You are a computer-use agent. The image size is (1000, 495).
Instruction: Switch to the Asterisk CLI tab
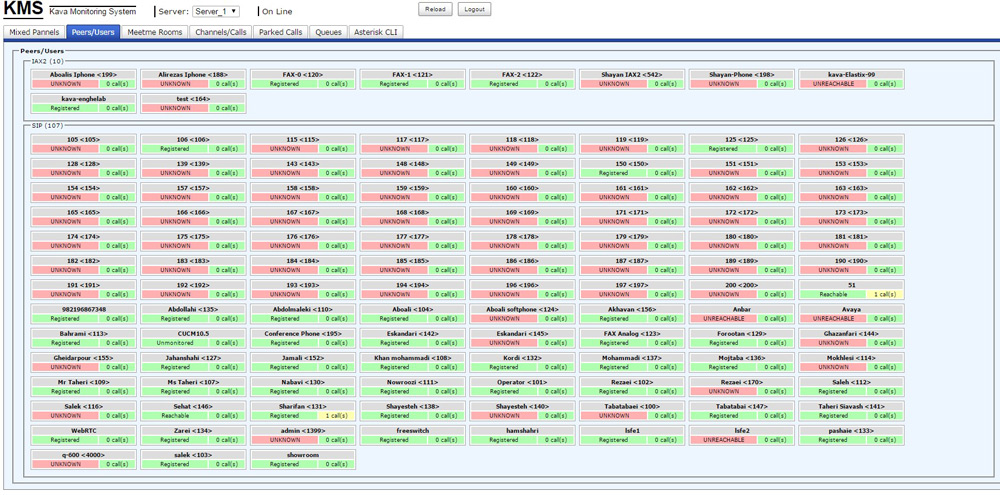click(376, 32)
